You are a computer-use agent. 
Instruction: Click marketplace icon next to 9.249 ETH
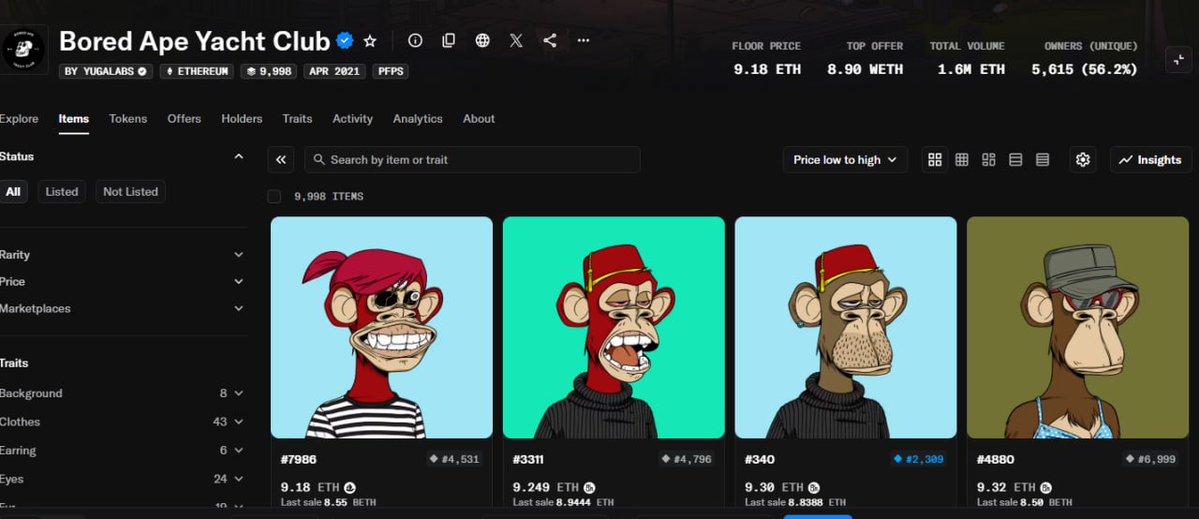589,487
